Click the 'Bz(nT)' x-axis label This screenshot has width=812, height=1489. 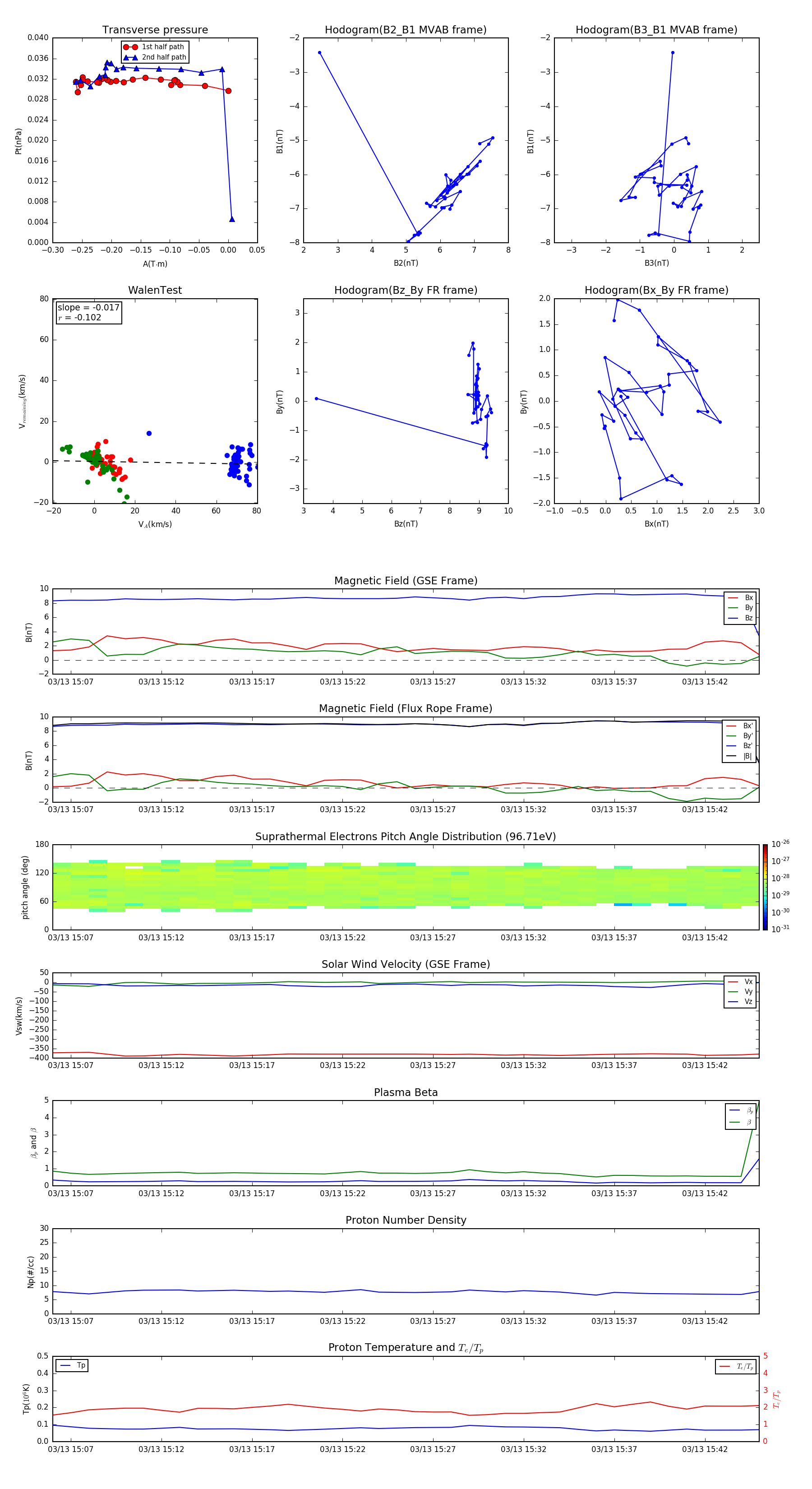point(406,524)
